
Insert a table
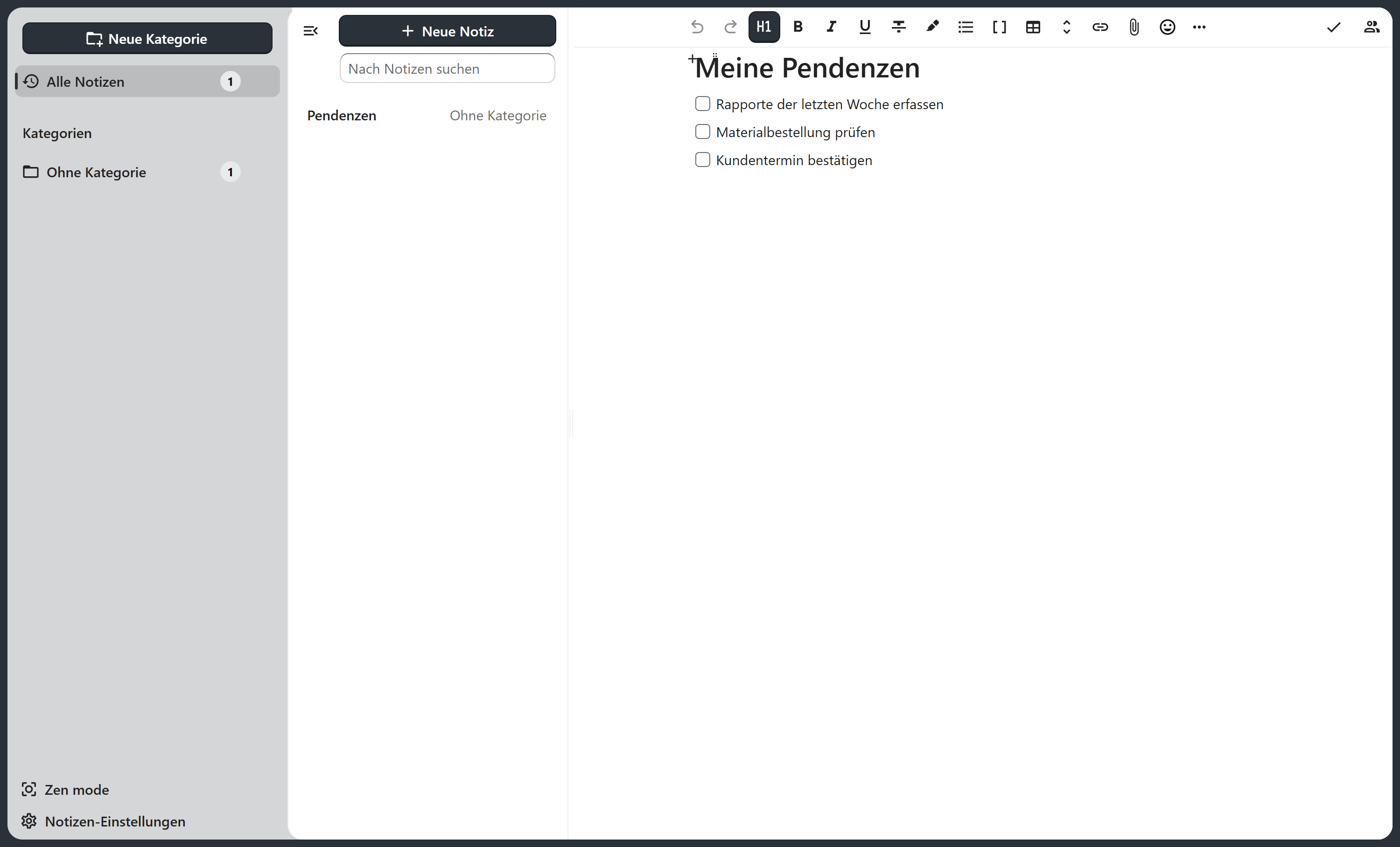(1033, 27)
